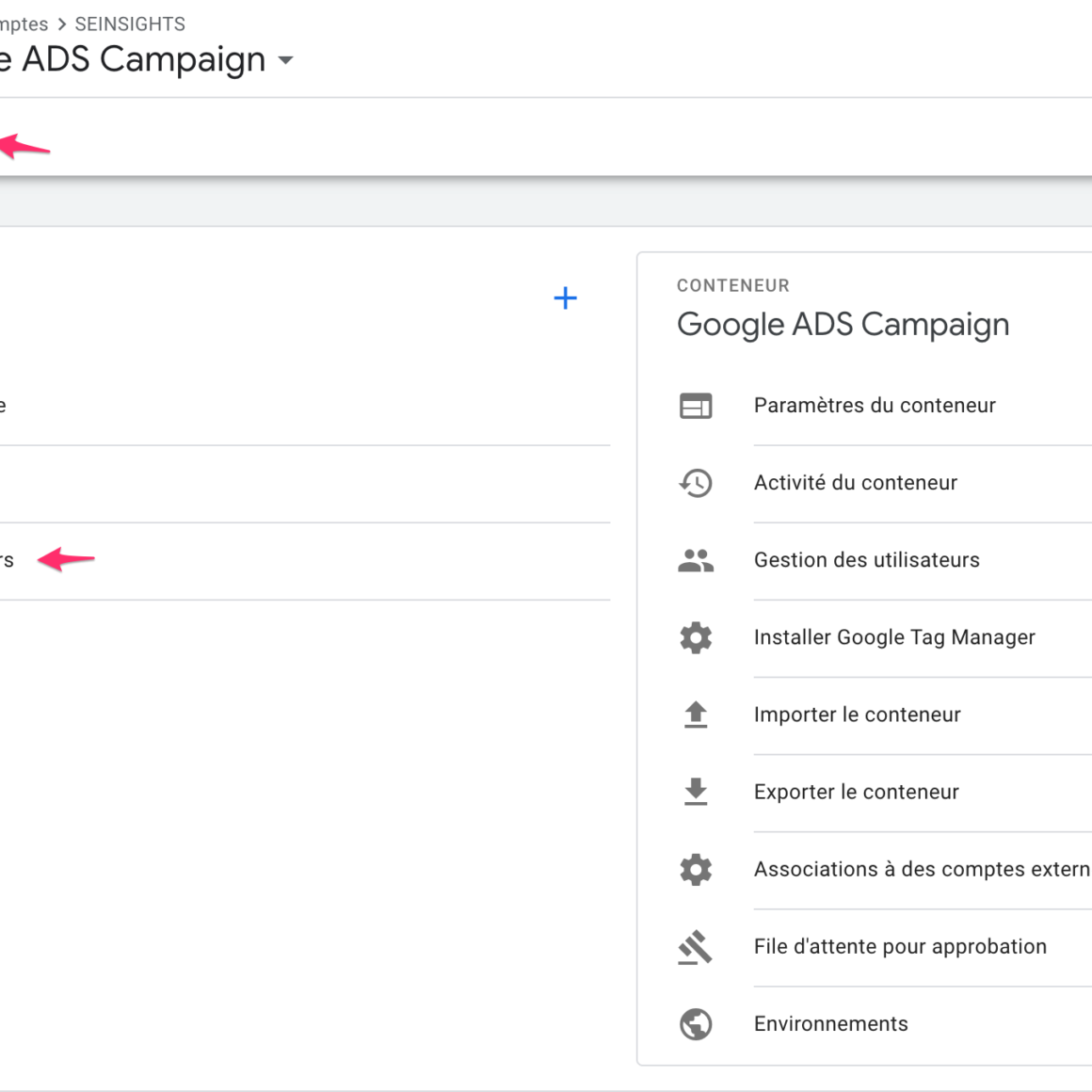Go to SEINSIGHTS in the breadcrumb
This screenshot has height=1092, width=1092.
[x=130, y=24]
